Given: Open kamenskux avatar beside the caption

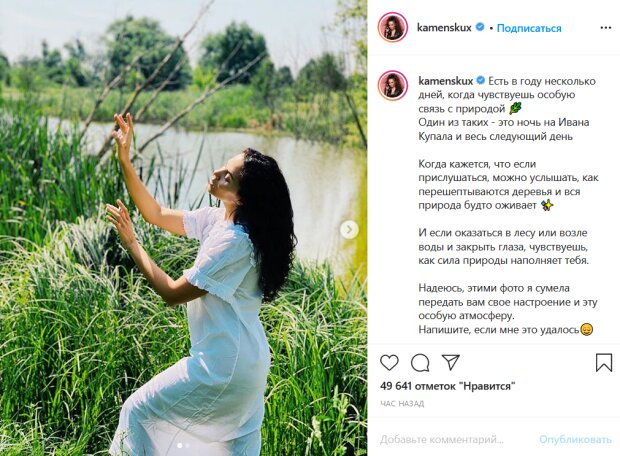Looking at the screenshot, I should tap(393, 86).
